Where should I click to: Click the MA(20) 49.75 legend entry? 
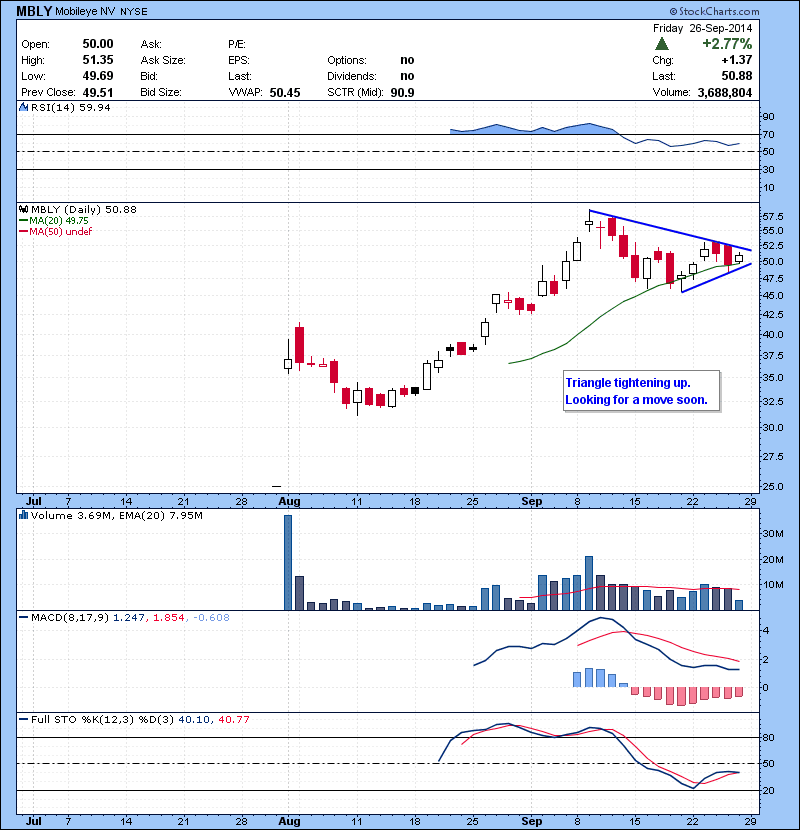(x=54, y=221)
